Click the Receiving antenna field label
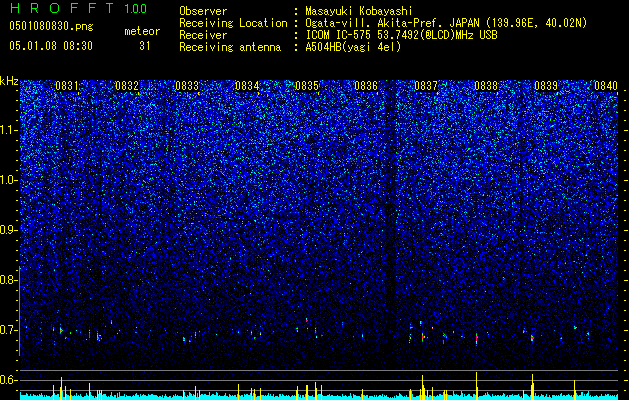 coord(230,47)
